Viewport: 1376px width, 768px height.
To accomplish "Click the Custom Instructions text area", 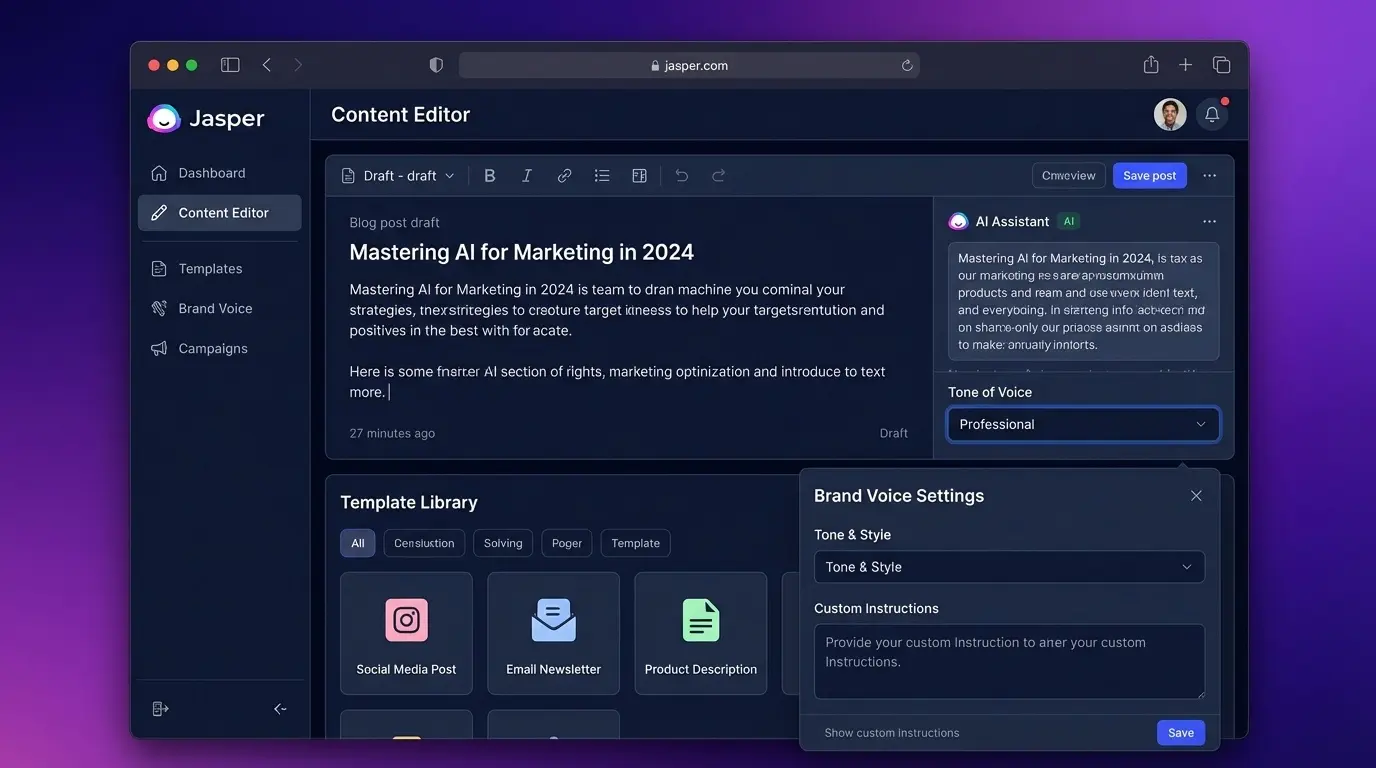I will 1009,662.
